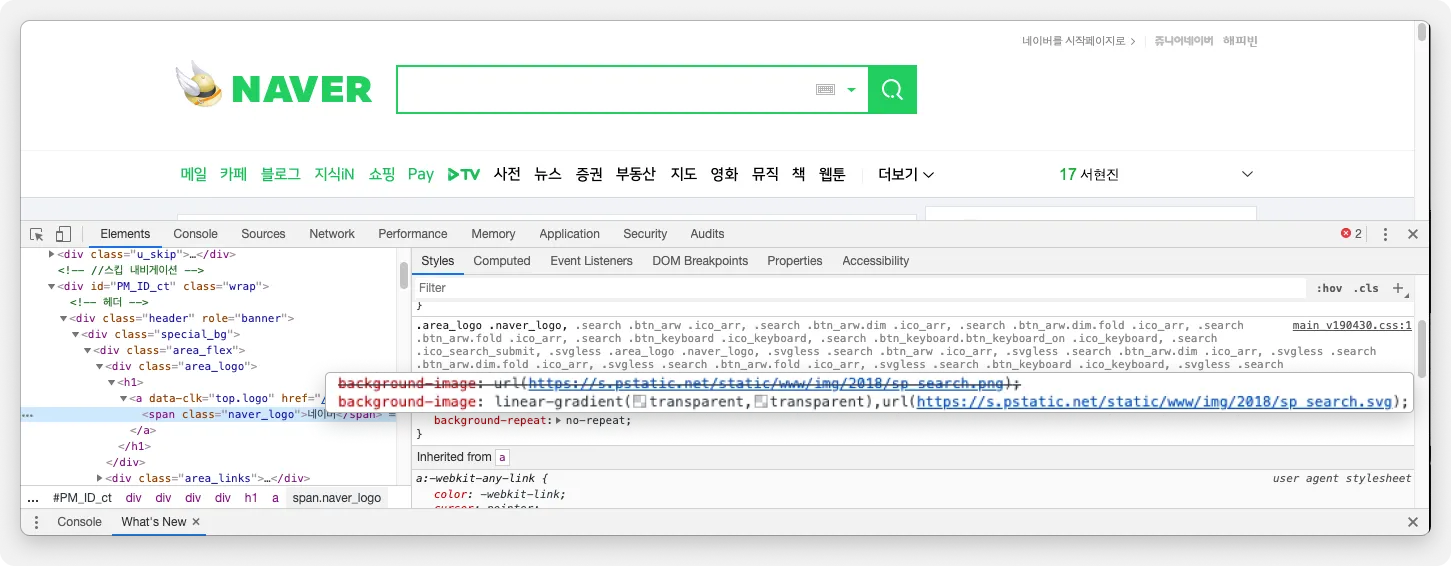The height and width of the screenshot is (566, 1451).
Task: Select the inspect element picker icon
Action: click(37, 234)
